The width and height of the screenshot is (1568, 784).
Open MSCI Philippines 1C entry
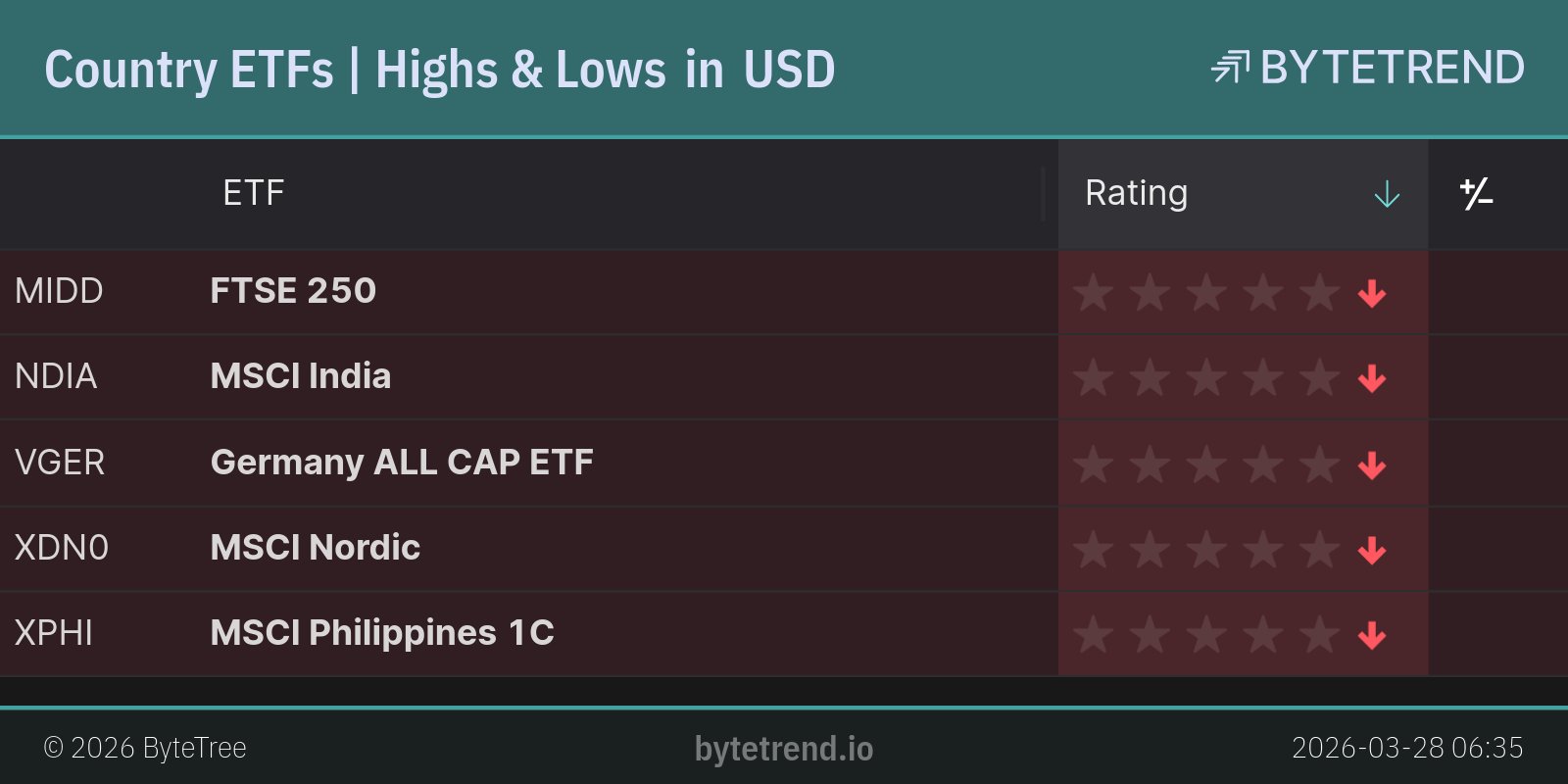click(x=382, y=633)
